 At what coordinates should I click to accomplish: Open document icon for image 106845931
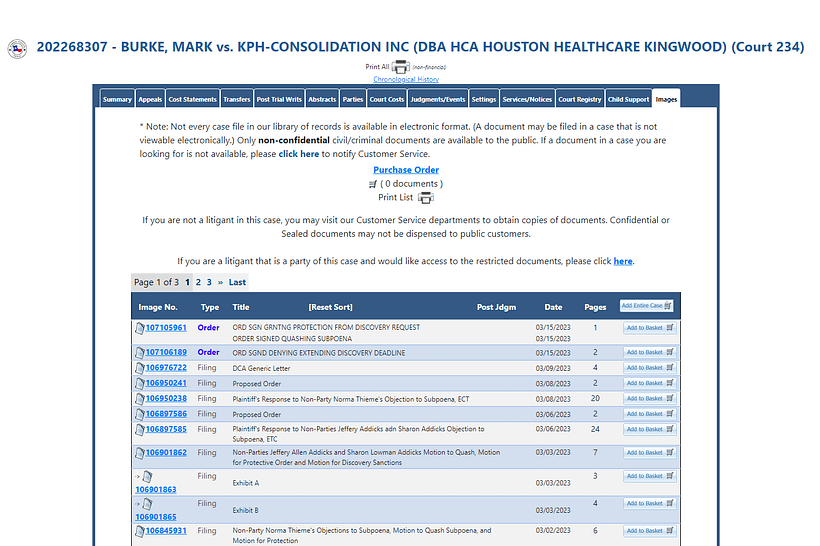140,531
